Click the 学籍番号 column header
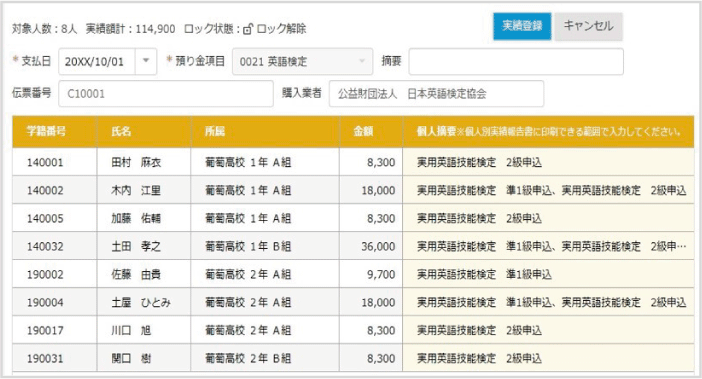The width and height of the screenshot is (702, 379). [x=55, y=132]
